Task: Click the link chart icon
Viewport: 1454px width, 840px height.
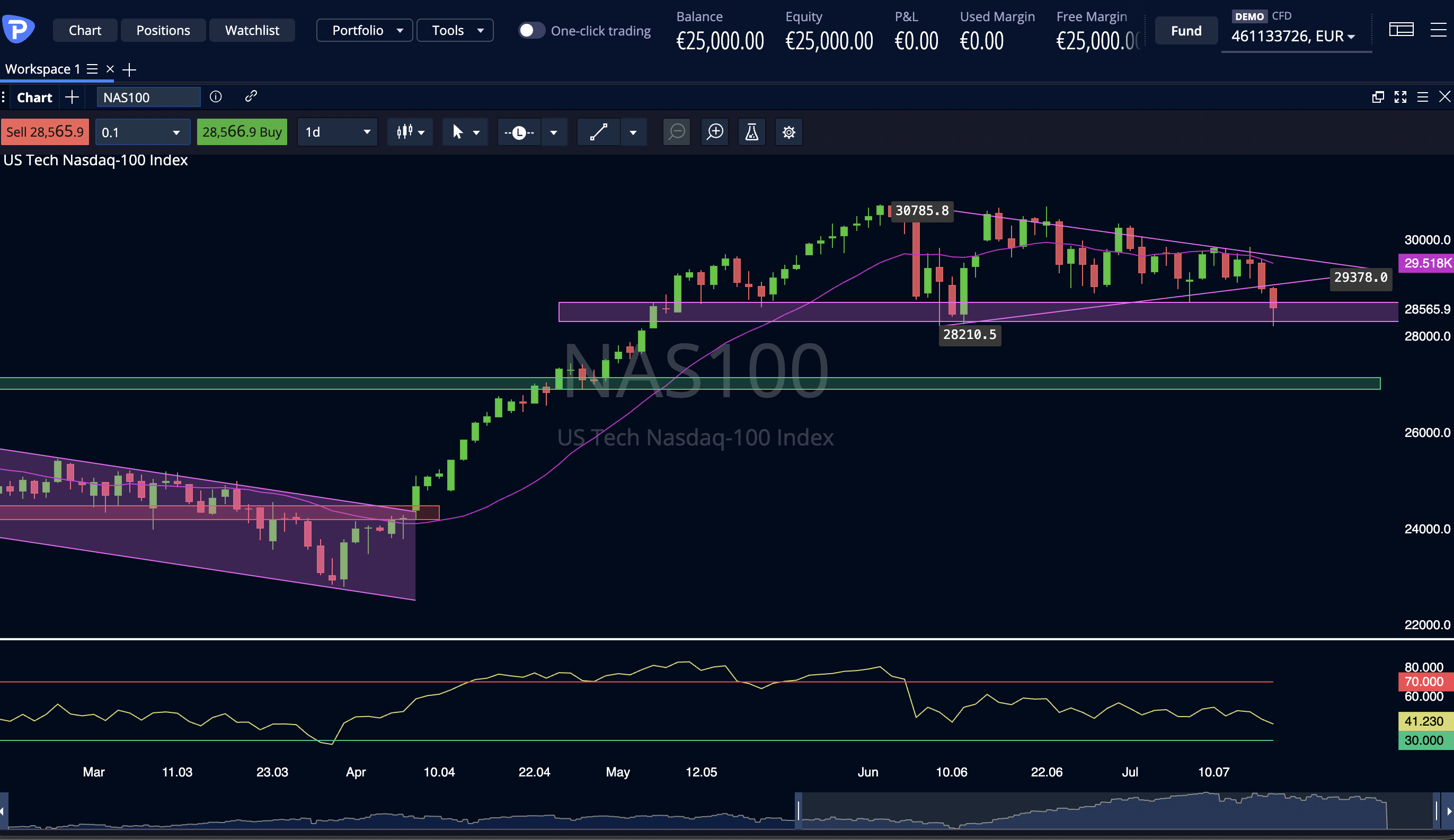Action: coord(251,96)
